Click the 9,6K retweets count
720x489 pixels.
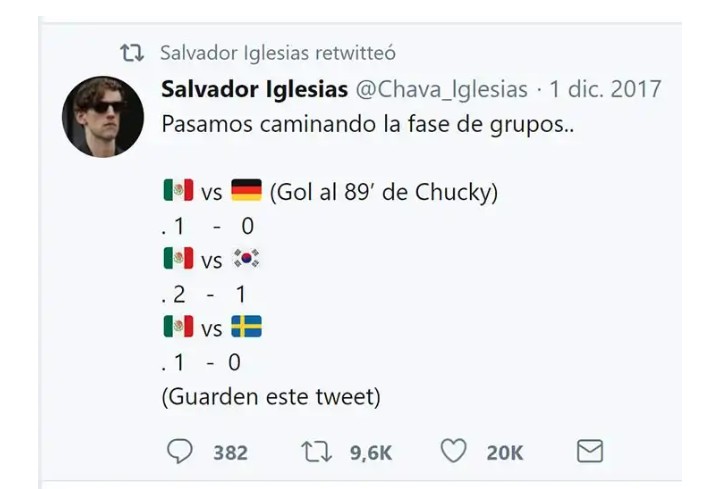[370, 453]
